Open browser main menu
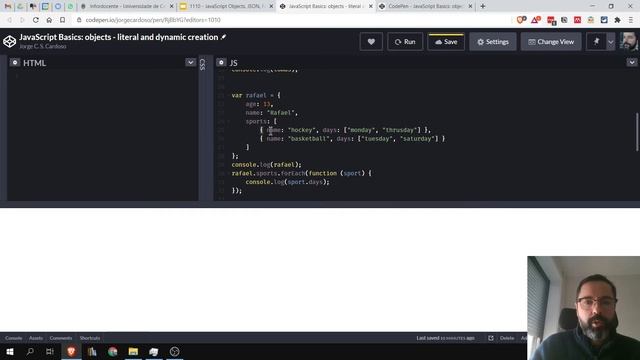This screenshot has width=640, height=360. point(631,20)
